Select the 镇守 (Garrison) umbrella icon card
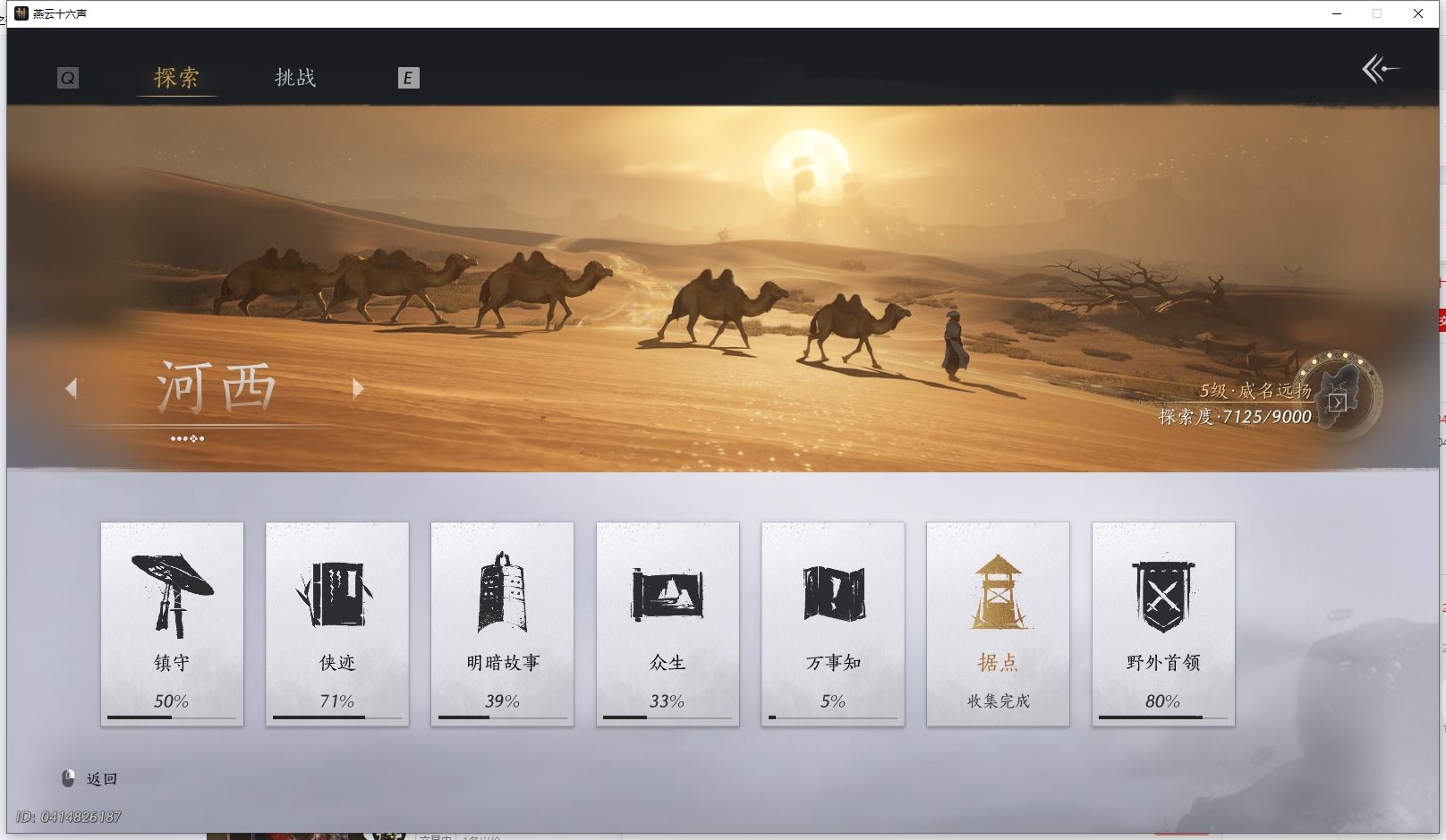 172,590
